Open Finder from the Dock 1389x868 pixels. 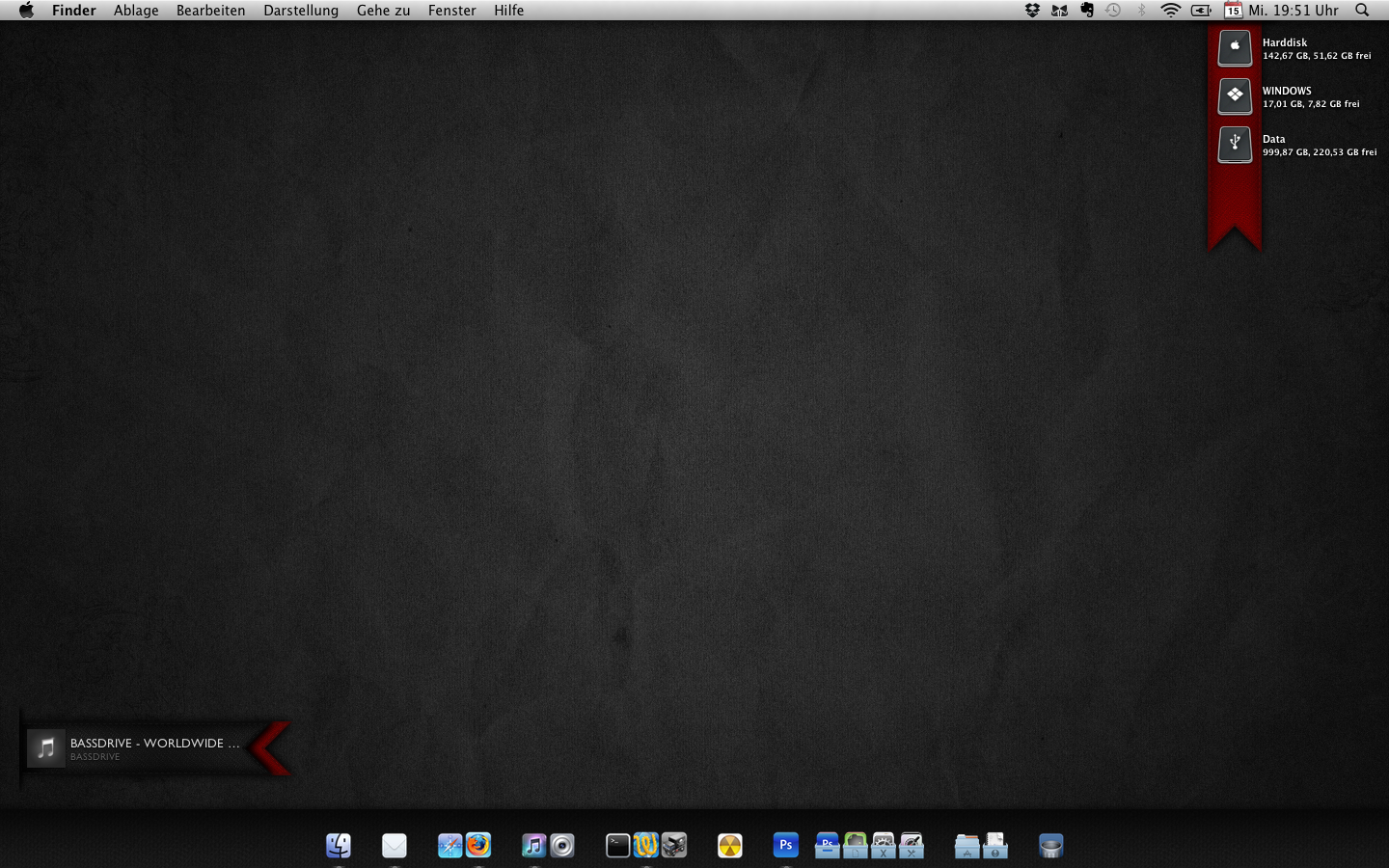(x=339, y=846)
